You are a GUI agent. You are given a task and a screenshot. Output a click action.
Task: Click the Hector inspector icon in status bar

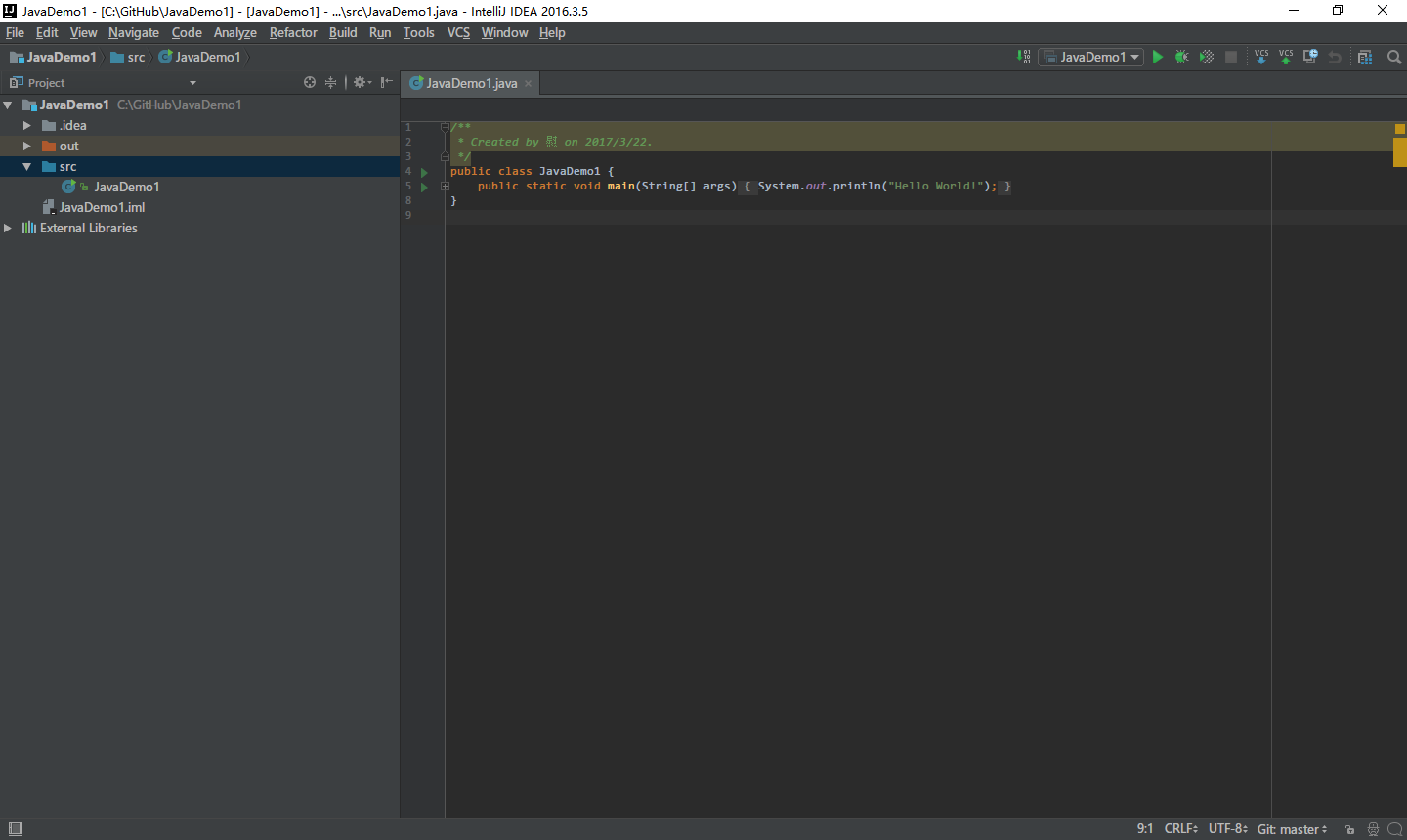(1373, 829)
